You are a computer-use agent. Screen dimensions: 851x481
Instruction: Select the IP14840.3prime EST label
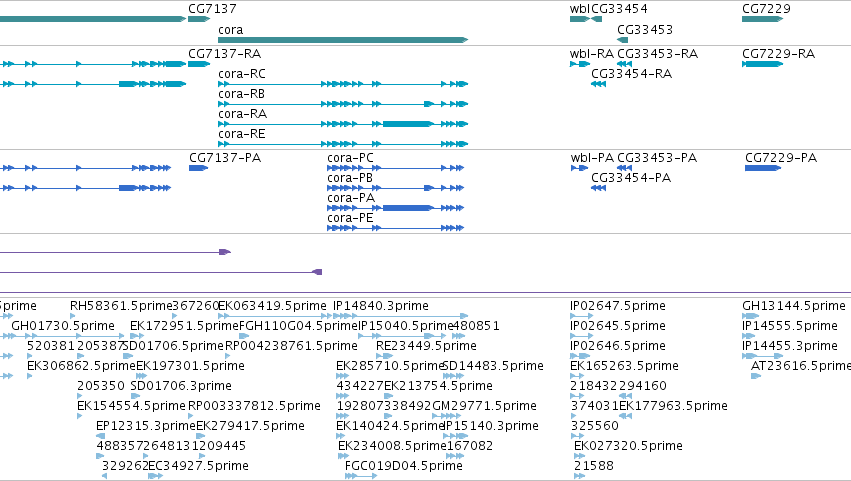pos(380,306)
